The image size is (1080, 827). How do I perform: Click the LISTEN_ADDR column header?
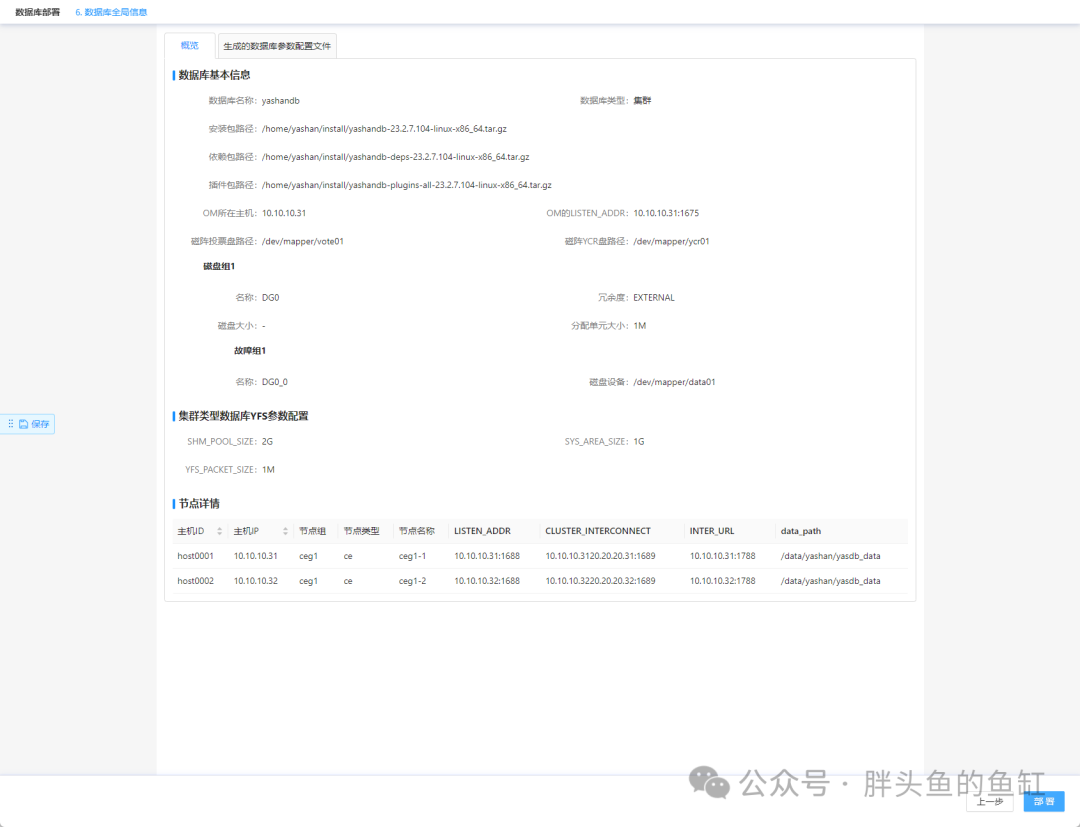tap(482, 531)
